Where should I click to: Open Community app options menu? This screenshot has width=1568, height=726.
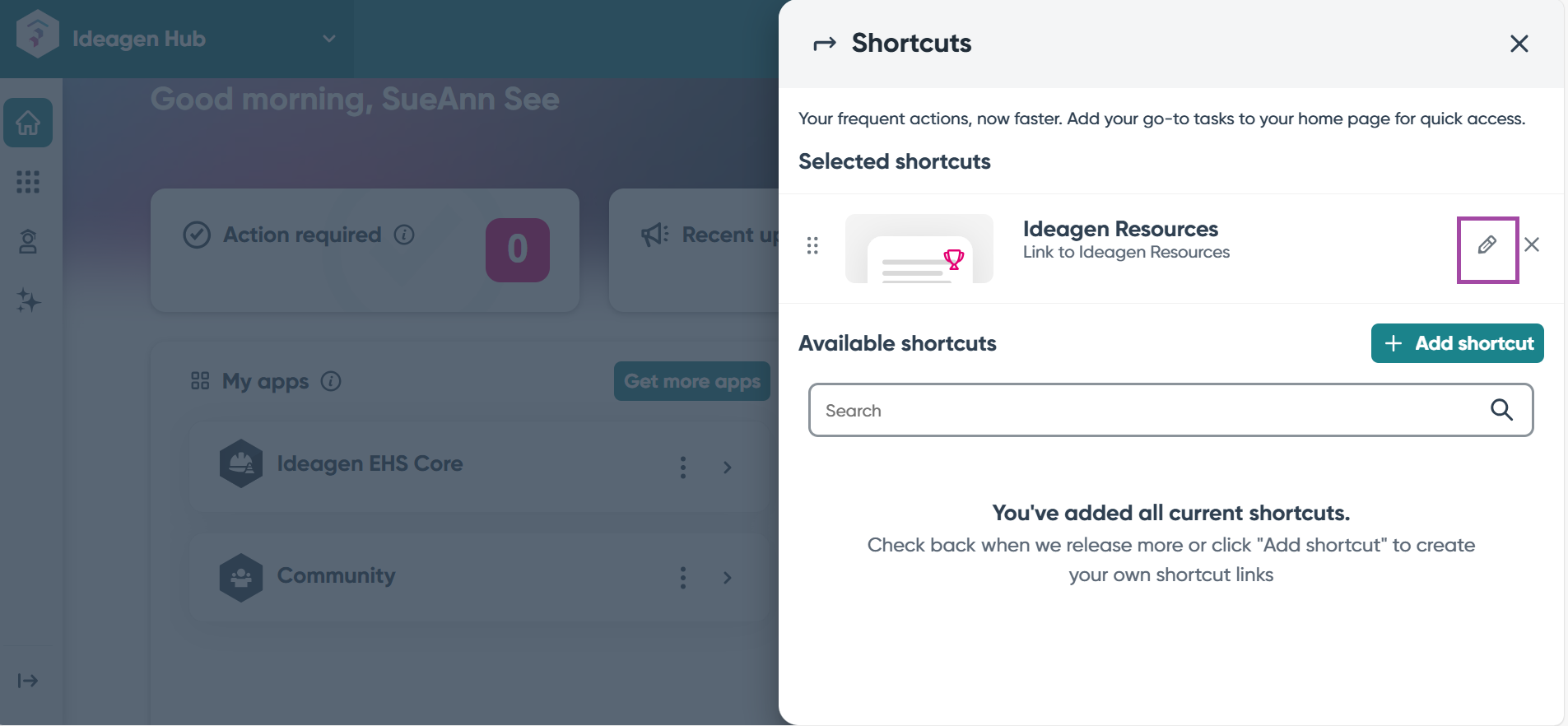click(x=683, y=578)
